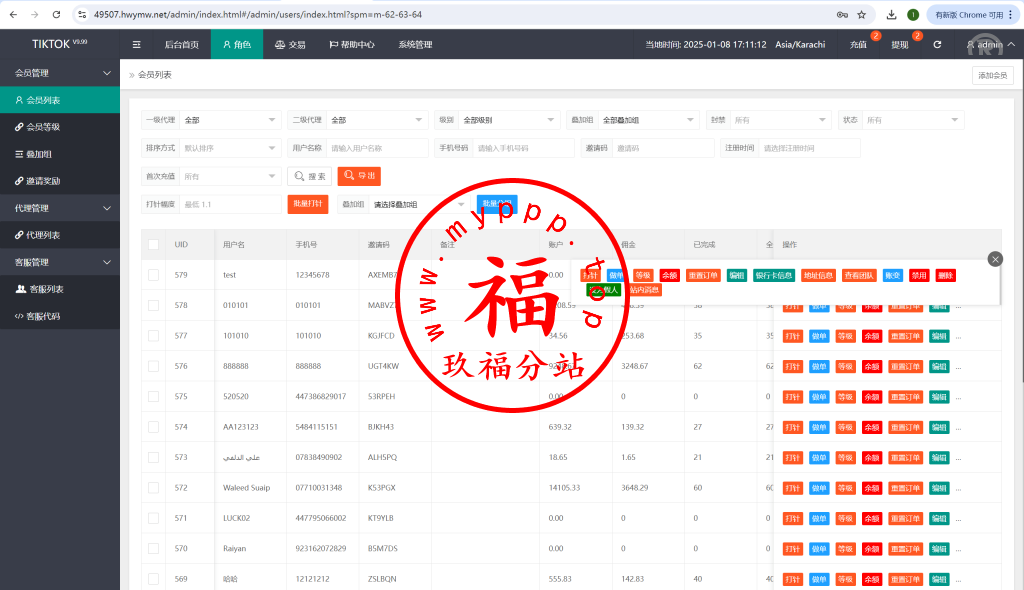Select the checkbox for UID 574 row

coord(153,427)
